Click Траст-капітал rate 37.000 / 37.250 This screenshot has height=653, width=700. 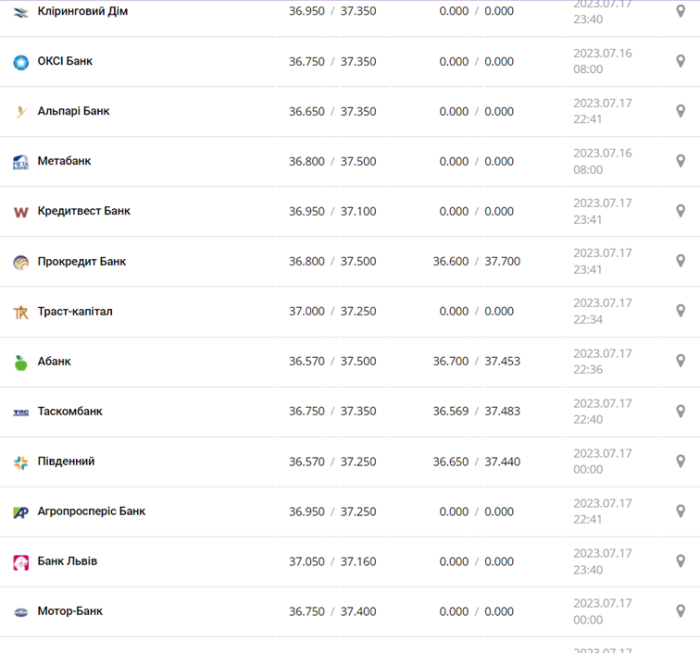coord(333,311)
